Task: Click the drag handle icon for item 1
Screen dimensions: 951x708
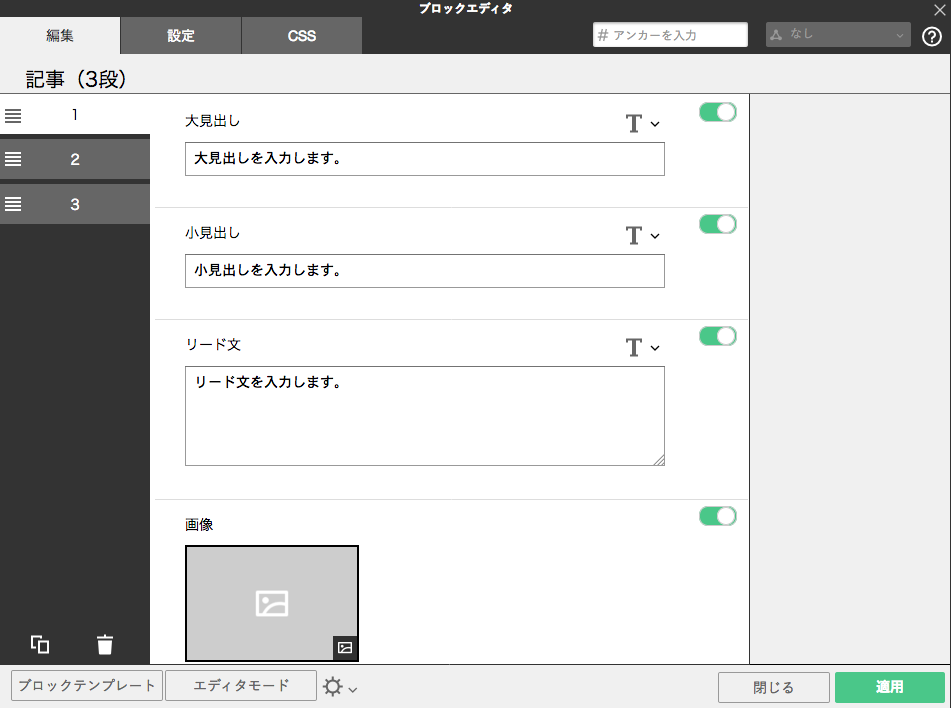Action: (x=13, y=115)
